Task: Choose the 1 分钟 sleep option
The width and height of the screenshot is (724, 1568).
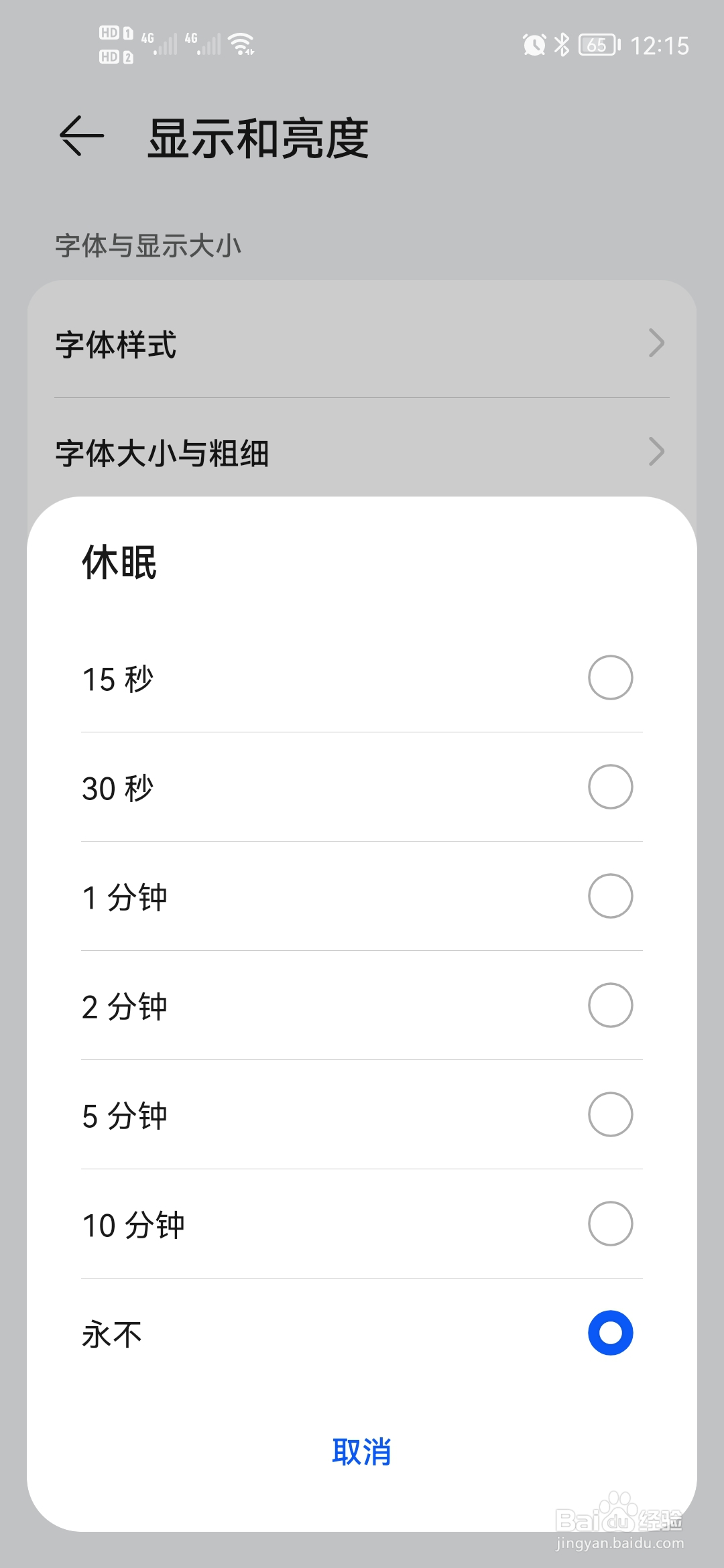Action: click(362, 897)
